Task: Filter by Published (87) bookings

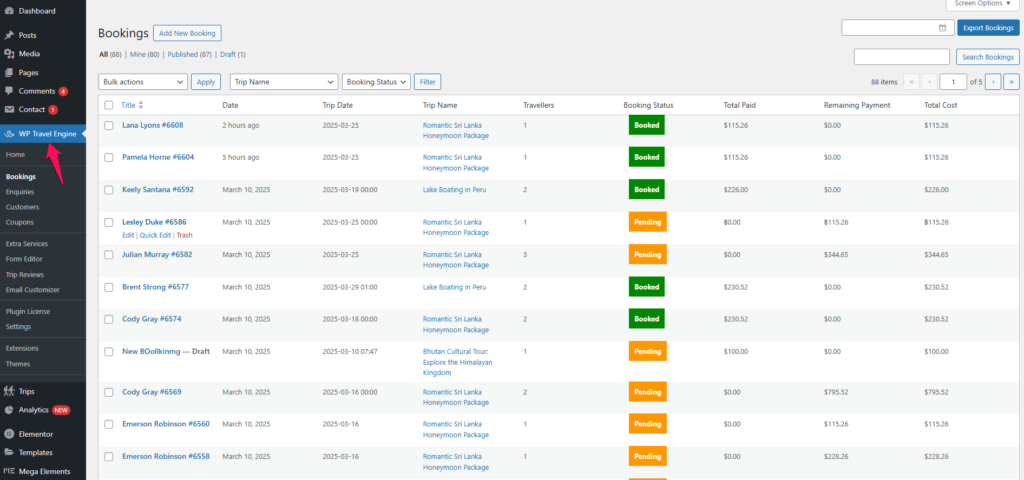Action: (190, 55)
